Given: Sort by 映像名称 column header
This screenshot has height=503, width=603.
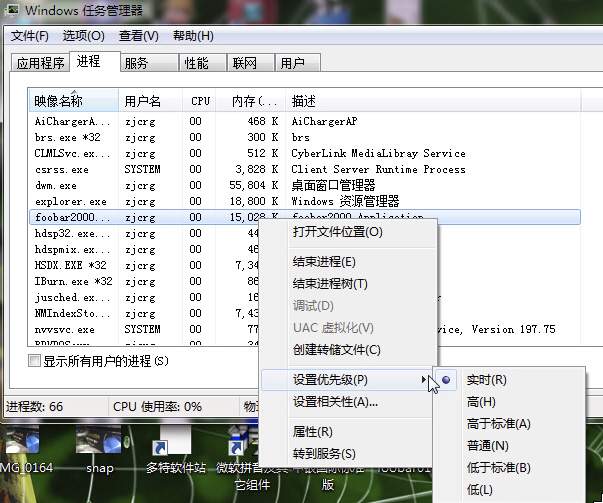Looking at the screenshot, I should [x=74, y=101].
